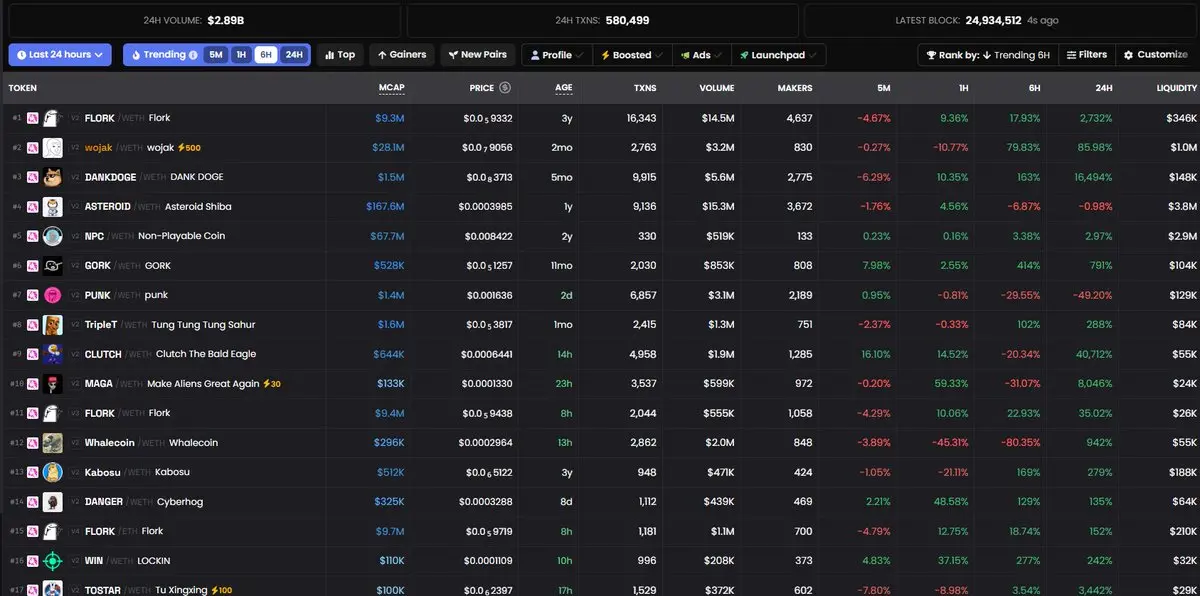
Task: Sort table by the MCAP column header
Action: [x=391, y=88]
